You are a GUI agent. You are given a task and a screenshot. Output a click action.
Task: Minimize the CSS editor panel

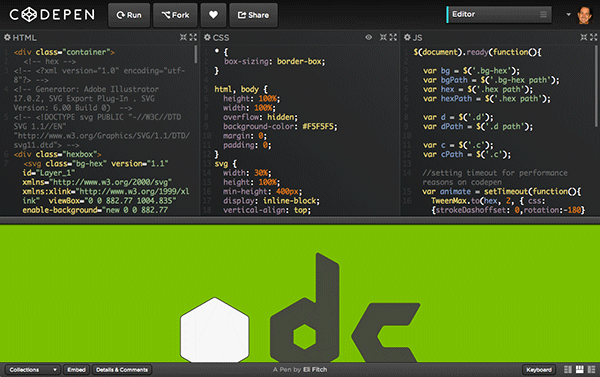383,37
